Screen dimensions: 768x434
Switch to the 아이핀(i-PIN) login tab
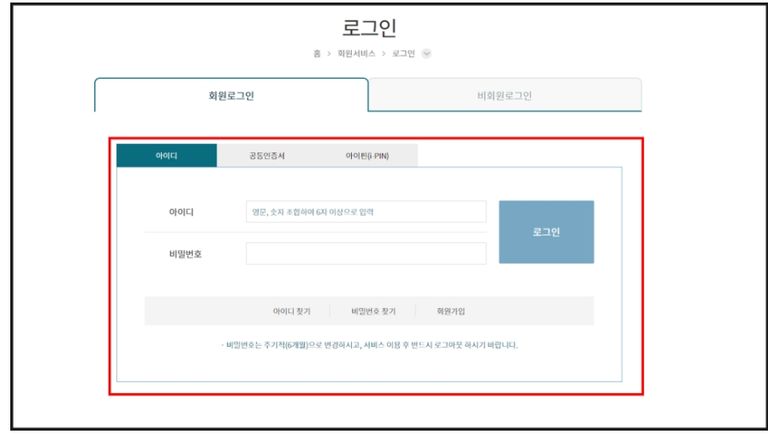[367, 156]
